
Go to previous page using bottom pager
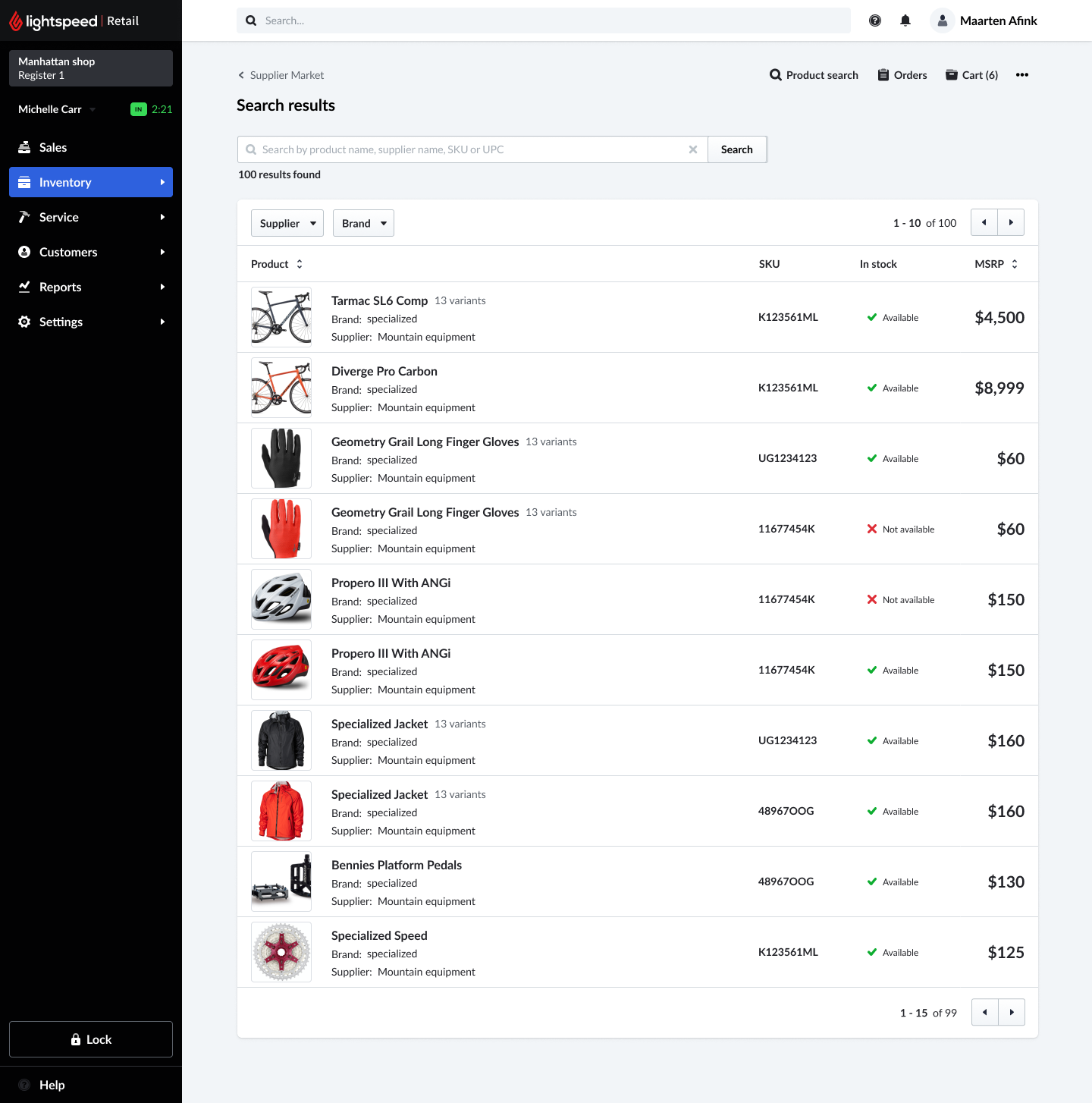(985, 1012)
